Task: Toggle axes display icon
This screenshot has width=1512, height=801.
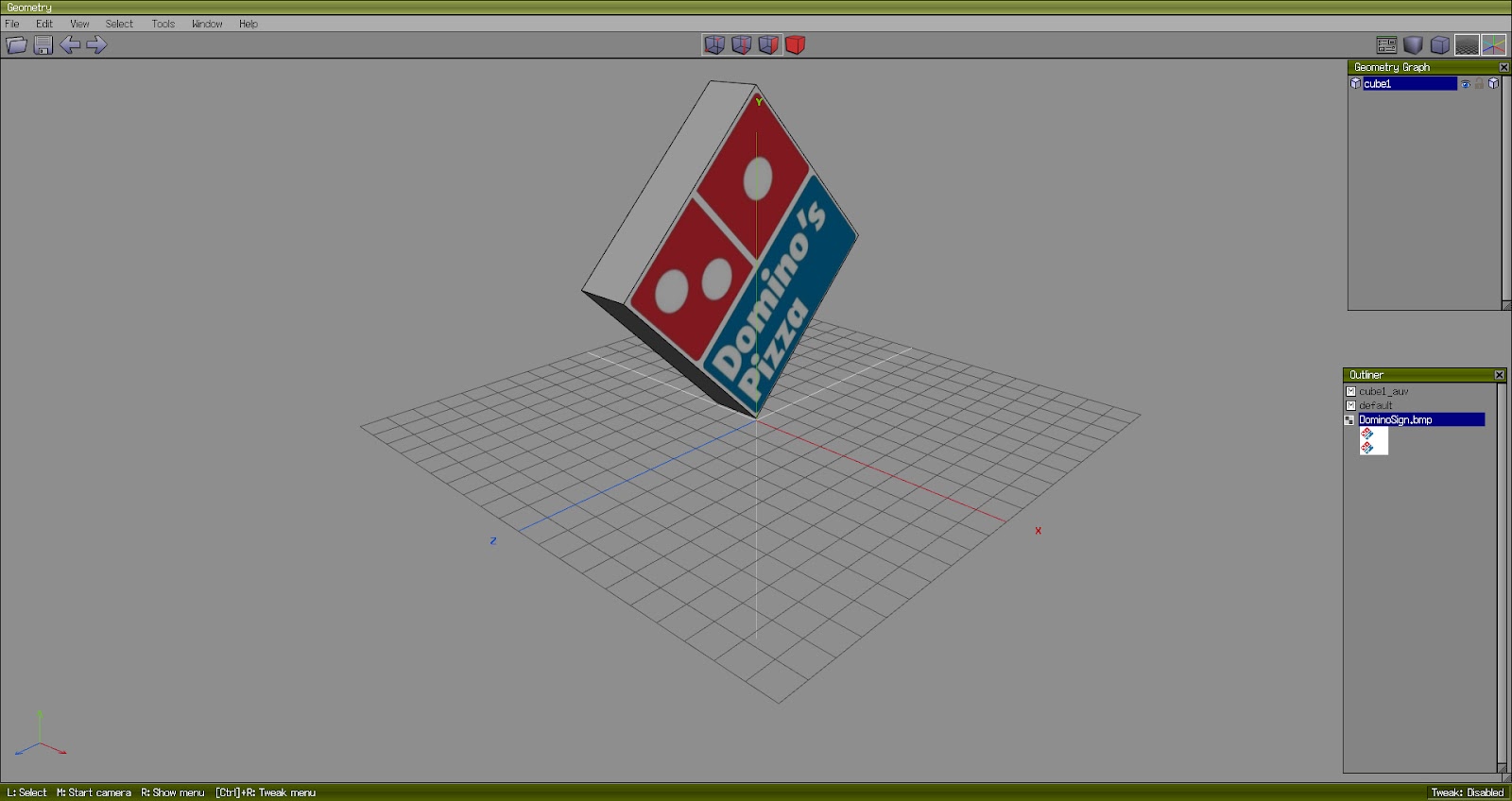Action: [x=1493, y=44]
